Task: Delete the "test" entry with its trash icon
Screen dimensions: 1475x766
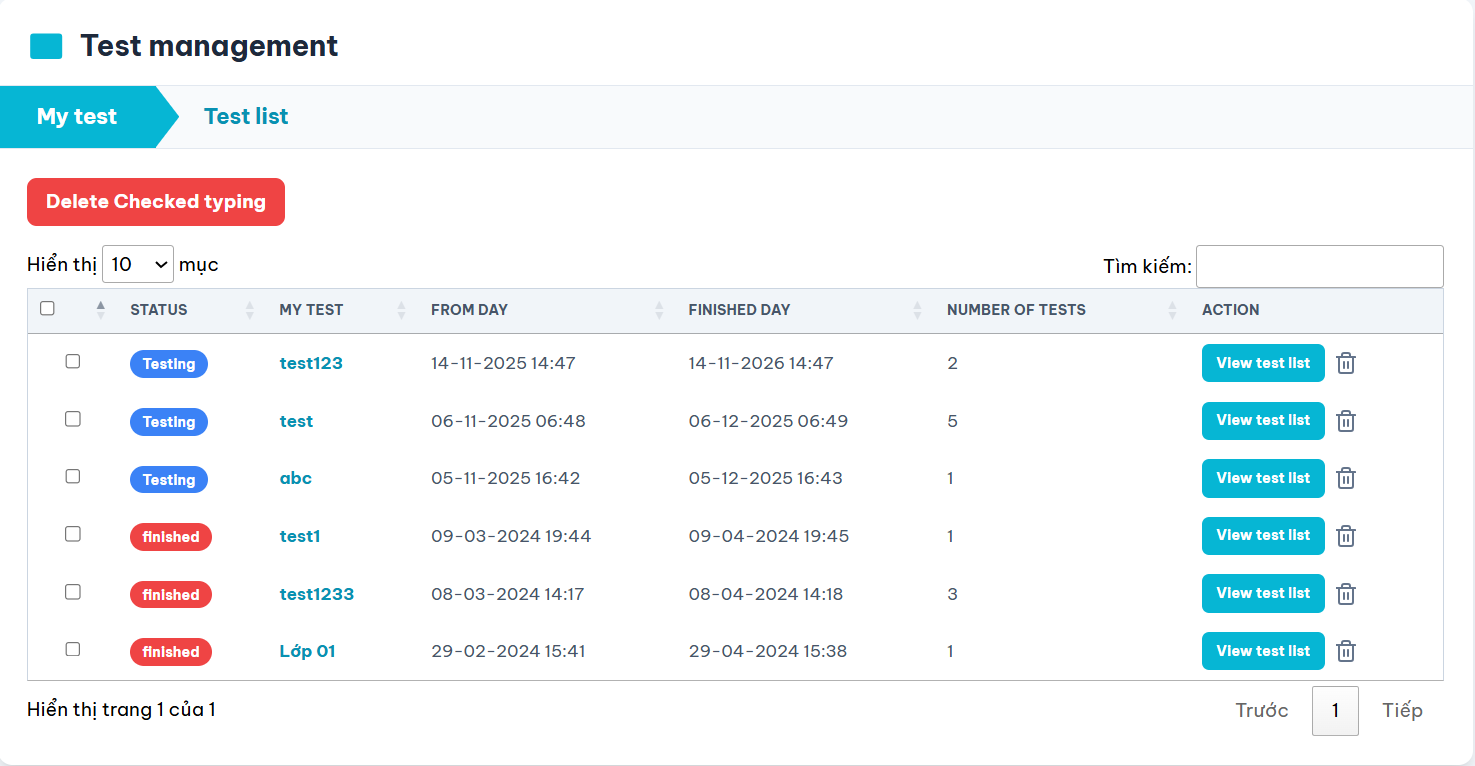Action: (1345, 420)
